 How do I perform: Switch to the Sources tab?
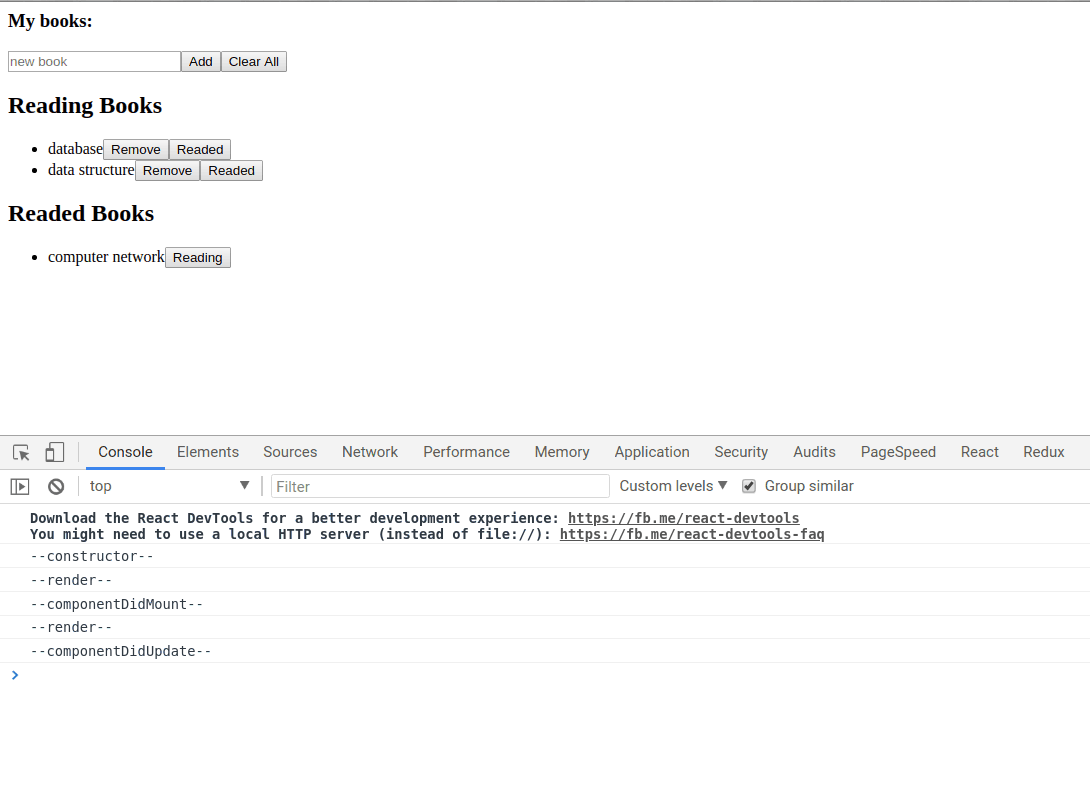(290, 452)
